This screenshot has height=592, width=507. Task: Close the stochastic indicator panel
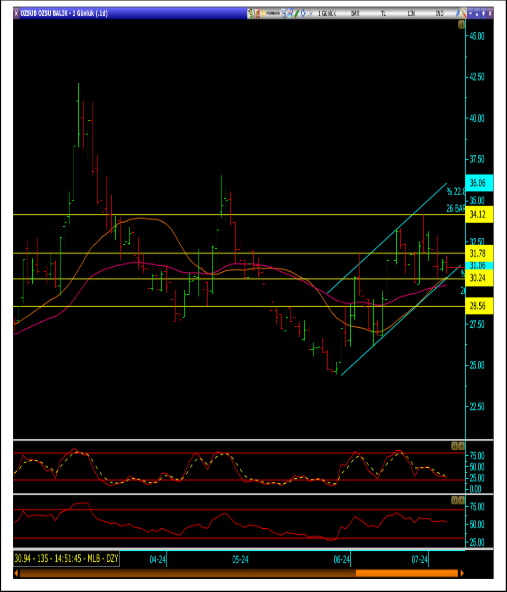pos(461,446)
